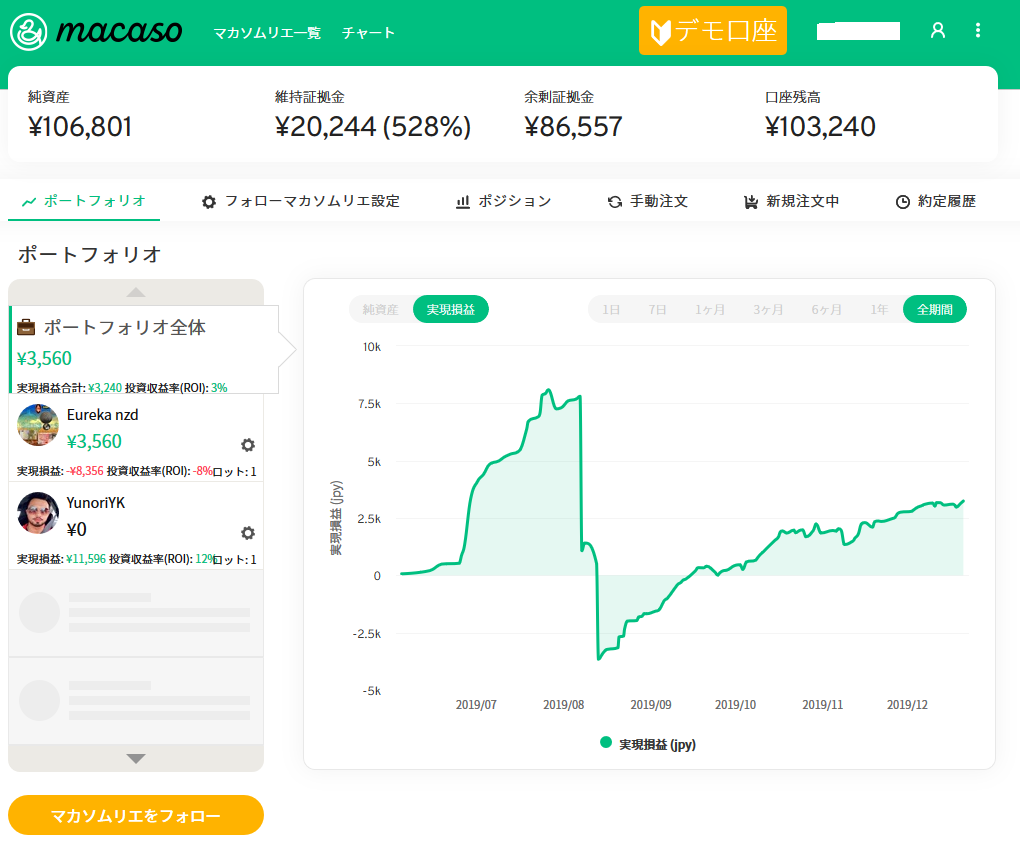Click the YunoriYK profile avatar
The image size is (1020, 864).
38,513
